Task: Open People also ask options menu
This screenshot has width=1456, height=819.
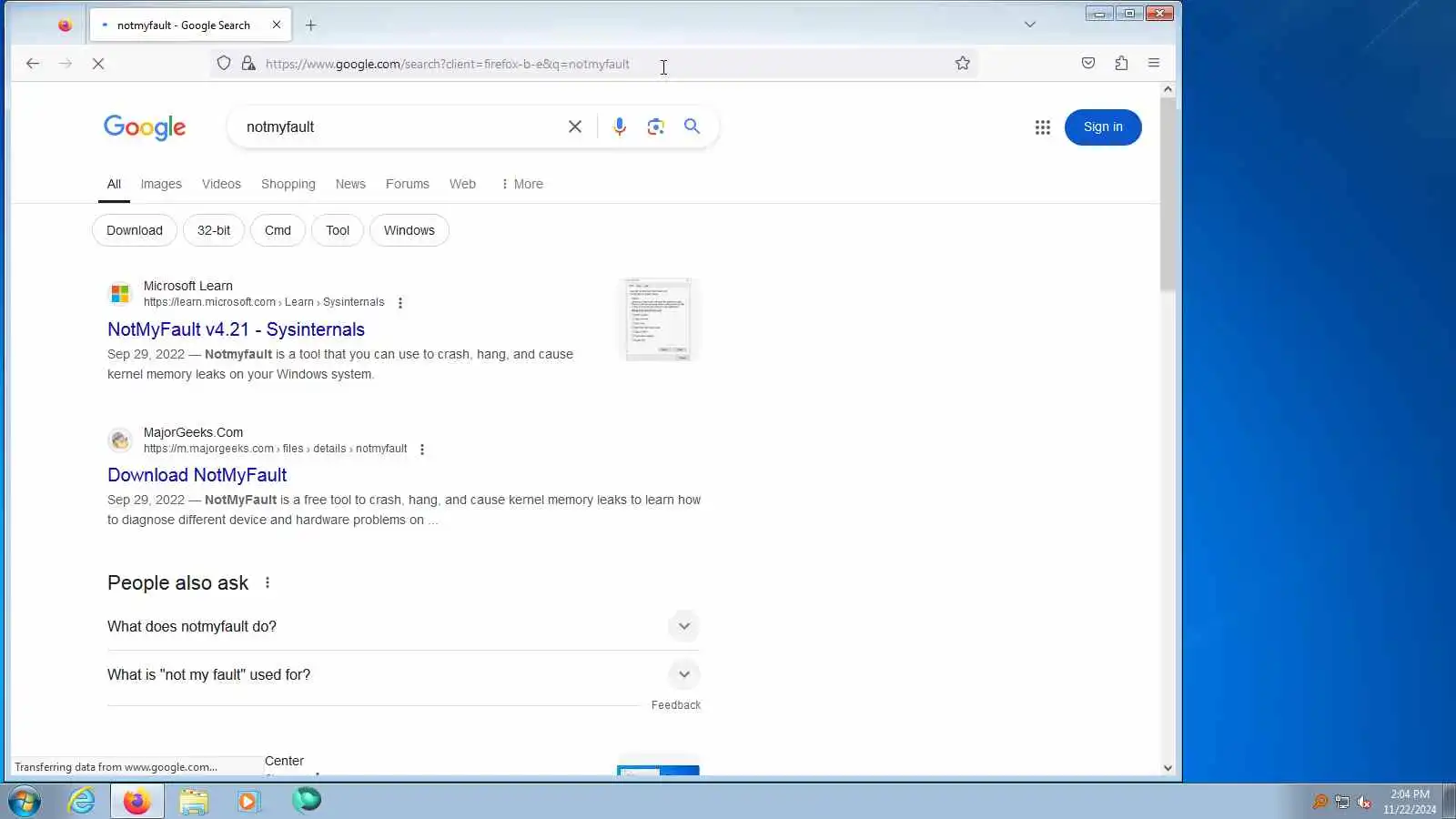Action: click(x=268, y=583)
